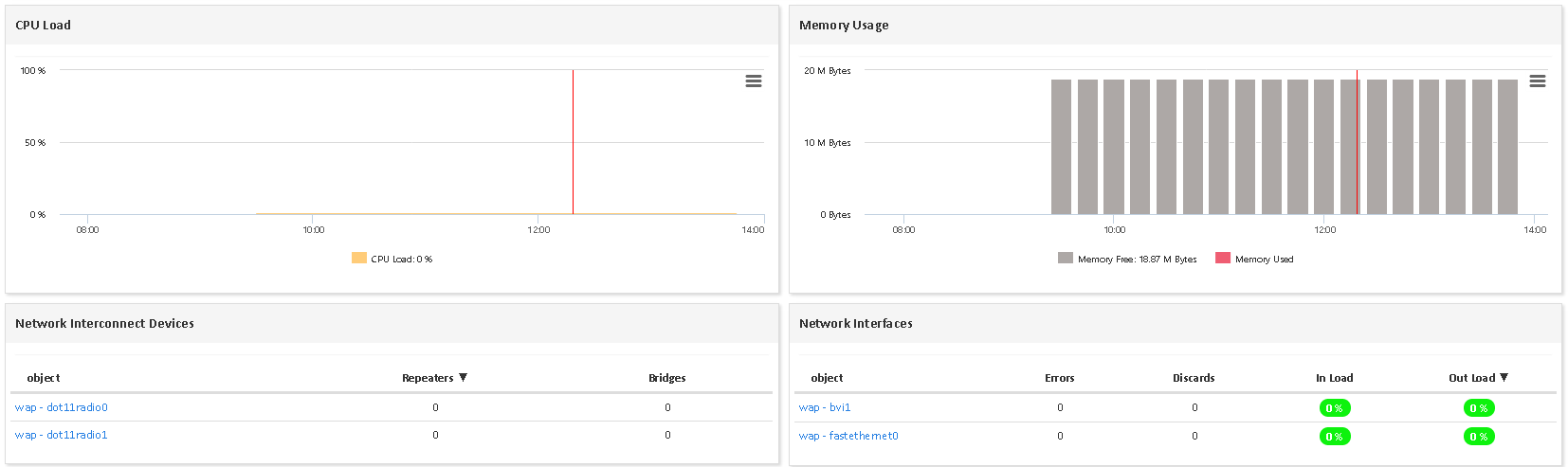Click the Out Load 0% badge for fastethernet0
The image size is (1568, 467).
1479,437
